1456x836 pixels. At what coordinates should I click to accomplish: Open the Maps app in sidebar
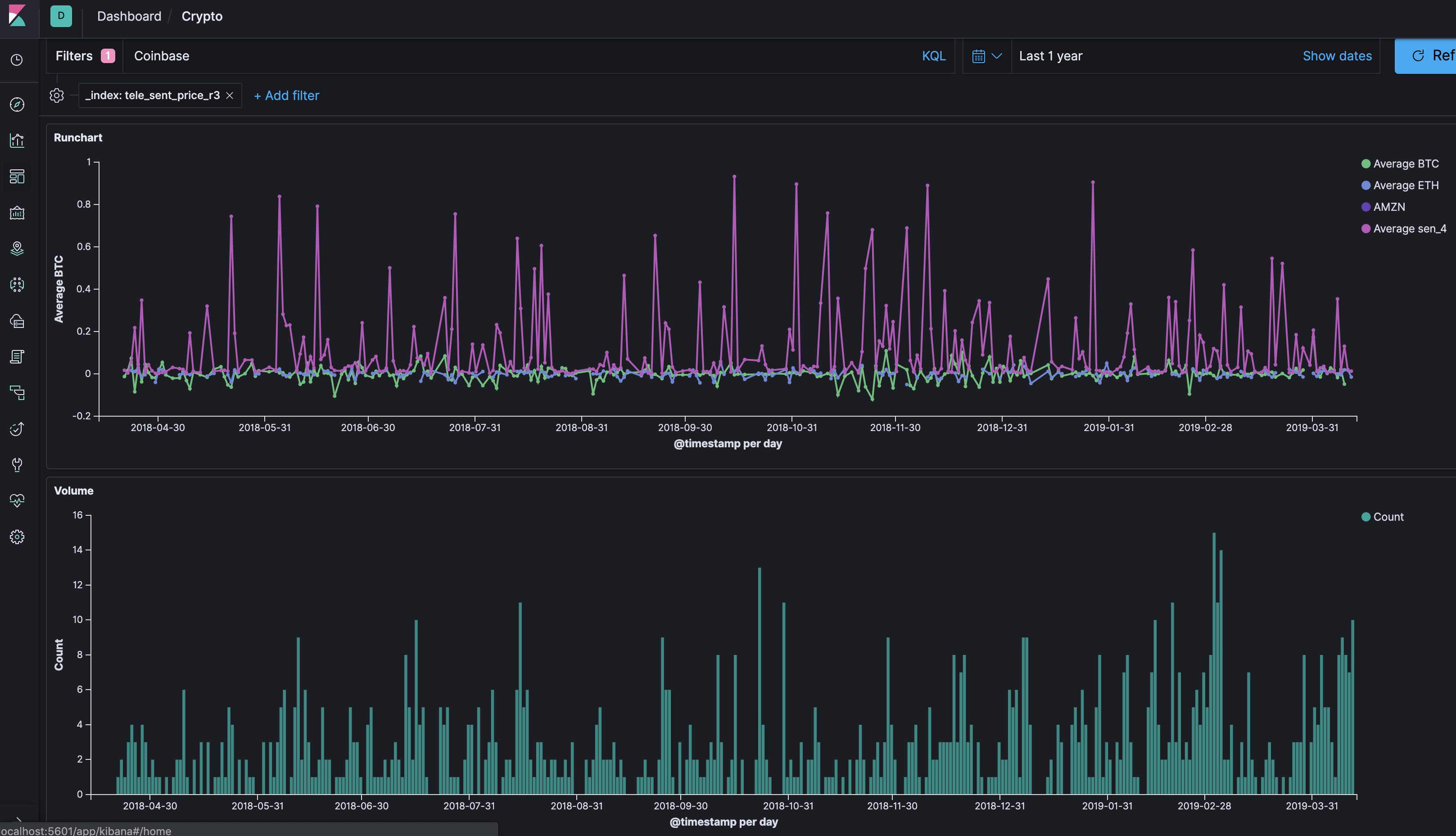(x=17, y=249)
